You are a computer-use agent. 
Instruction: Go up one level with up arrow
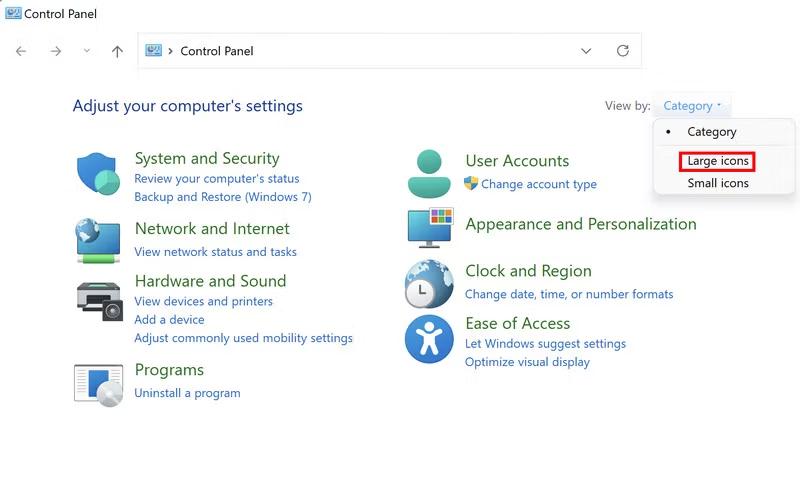[x=117, y=51]
